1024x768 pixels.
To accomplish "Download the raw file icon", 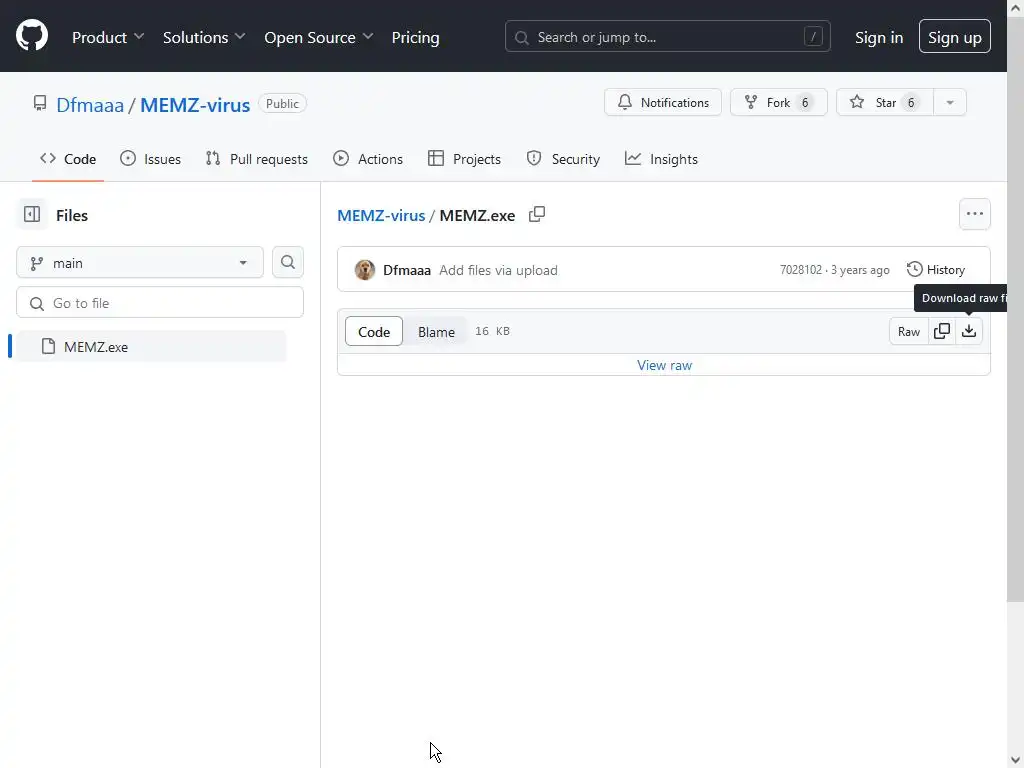I will click(x=969, y=332).
